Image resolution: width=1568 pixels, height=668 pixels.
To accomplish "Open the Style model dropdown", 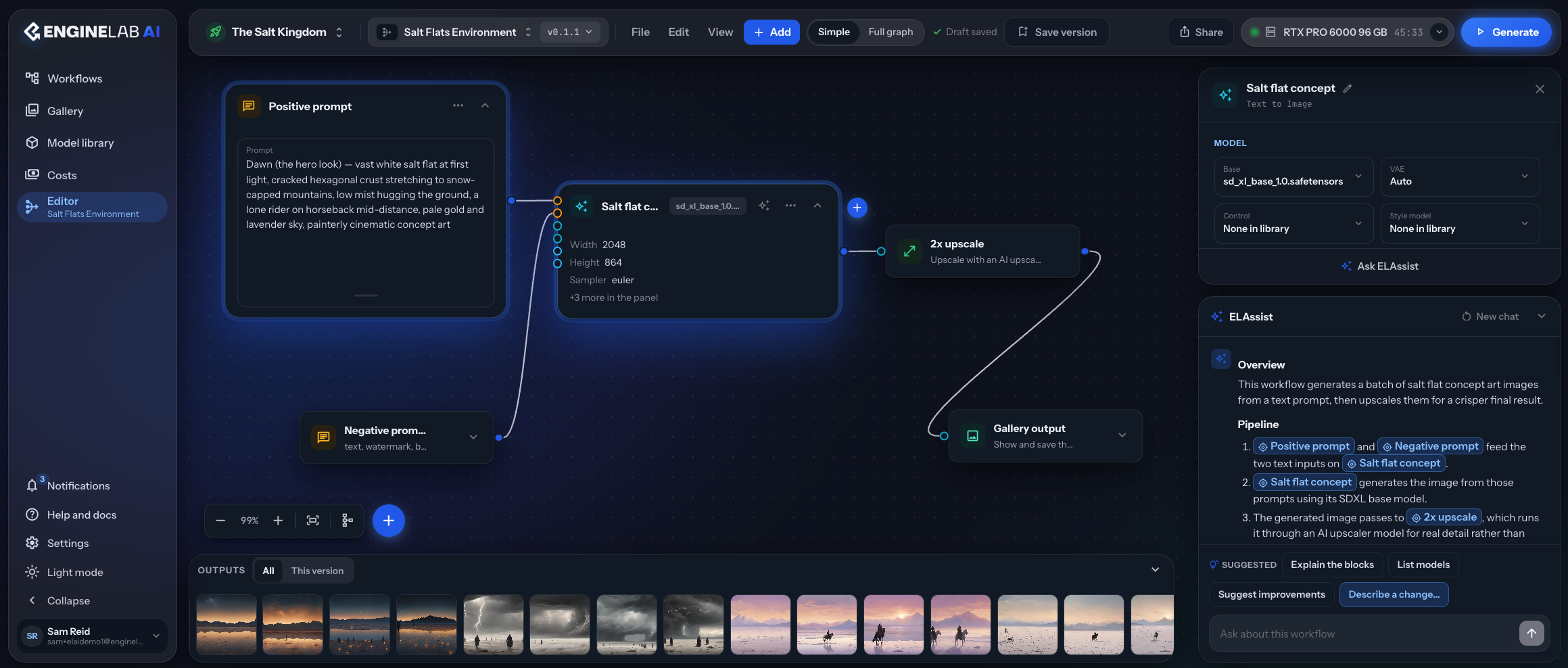I will 1460,223.
